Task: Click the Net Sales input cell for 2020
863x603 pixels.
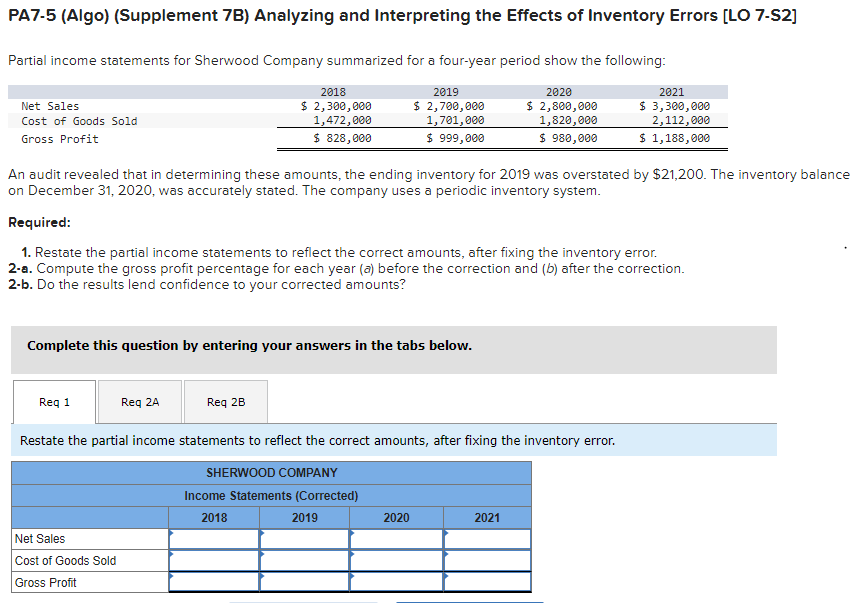Action: [x=395, y=538]
